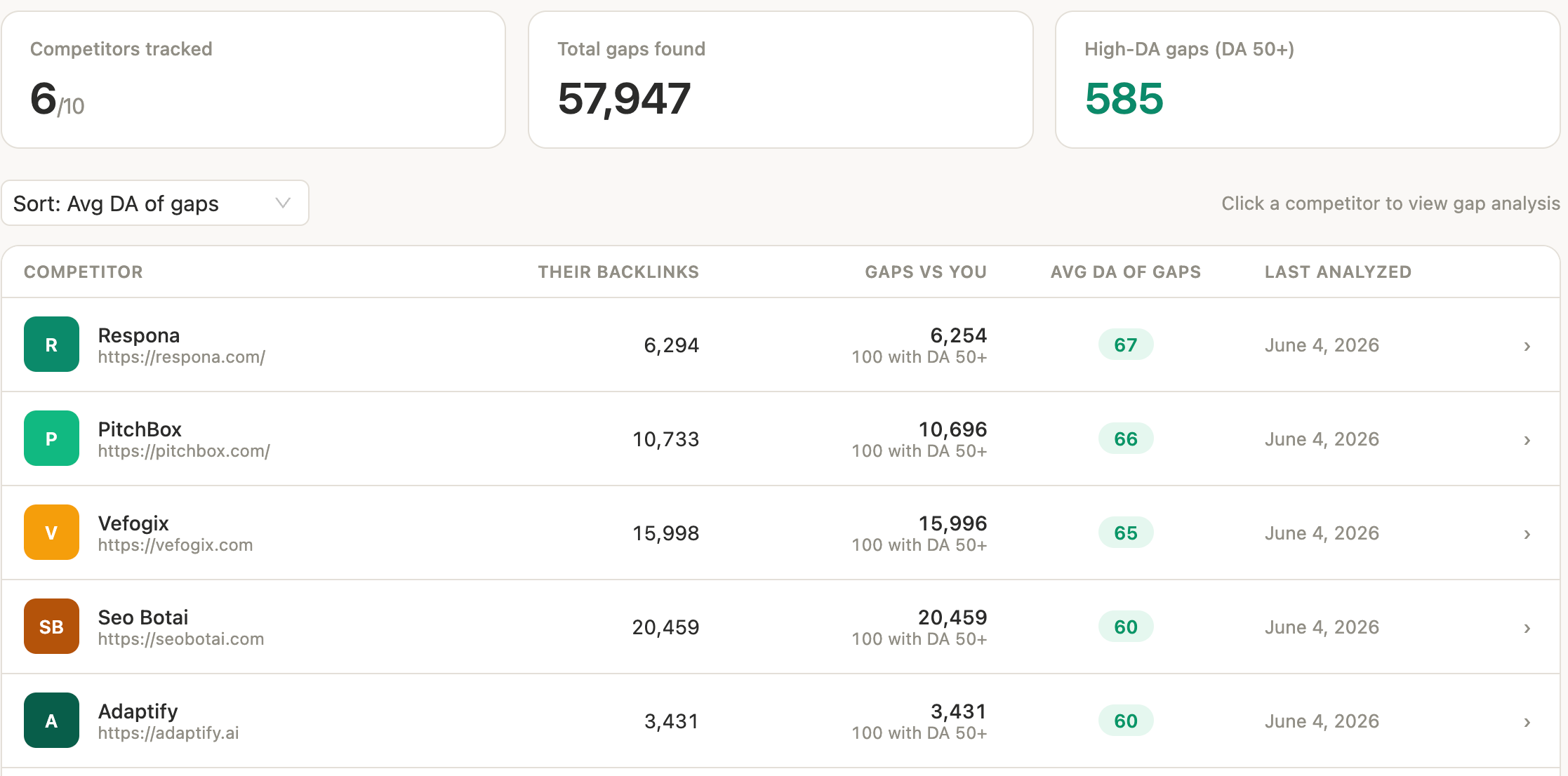
Task: Click the LAST ANALYZED column header
Action: 1338,272
